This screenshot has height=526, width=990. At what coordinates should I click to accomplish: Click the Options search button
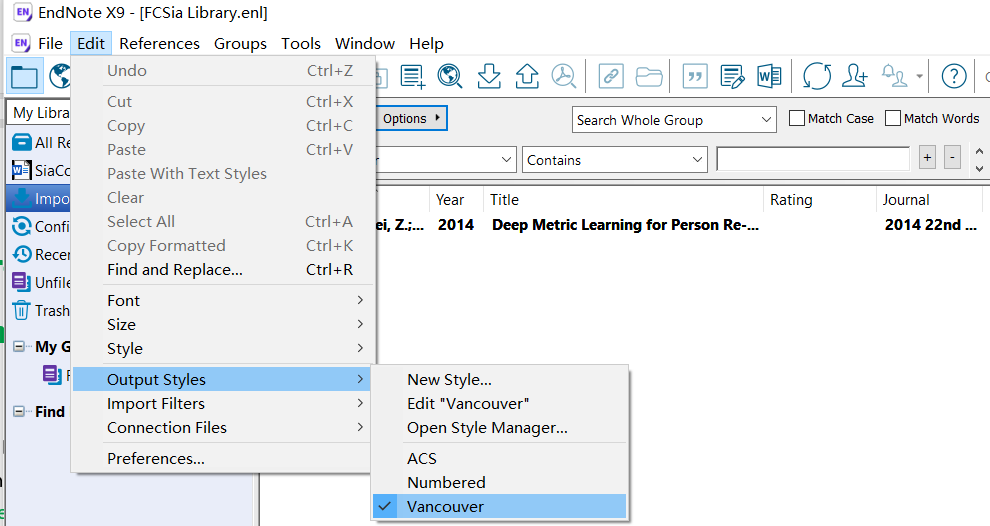(x=412, y=118)
